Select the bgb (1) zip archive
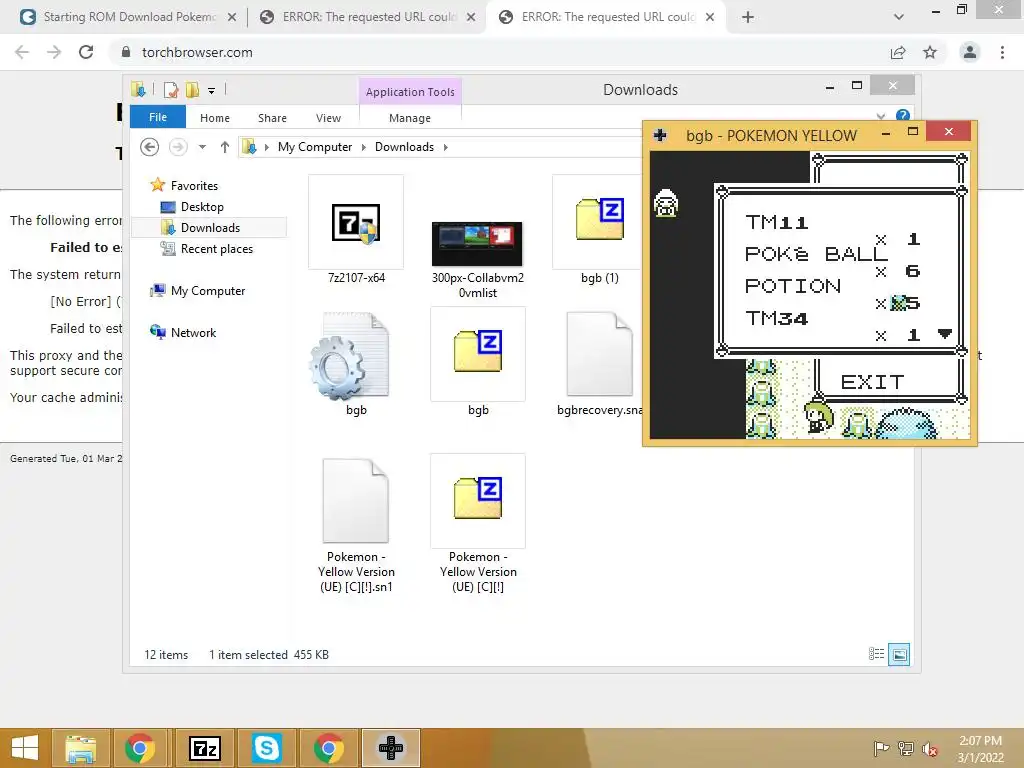1024x768 pixels. click(x=600, y=229)
